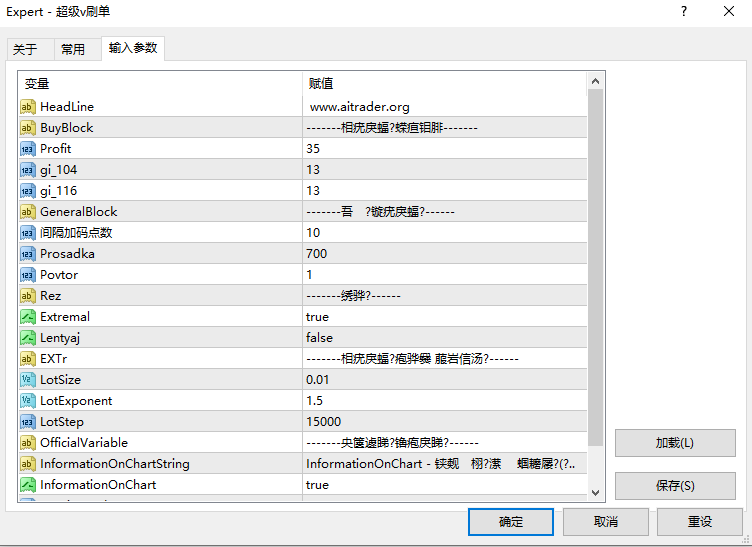Select the Extremal value true

(x=318, y=317)
